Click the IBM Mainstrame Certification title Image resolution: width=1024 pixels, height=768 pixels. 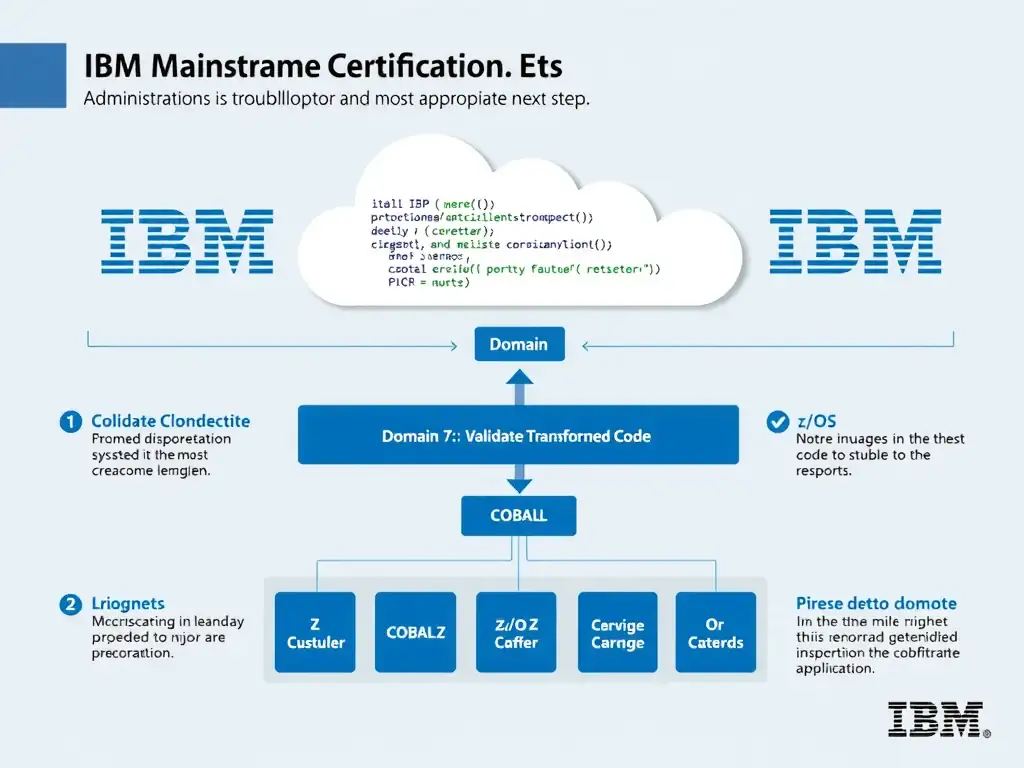[323, 66]
